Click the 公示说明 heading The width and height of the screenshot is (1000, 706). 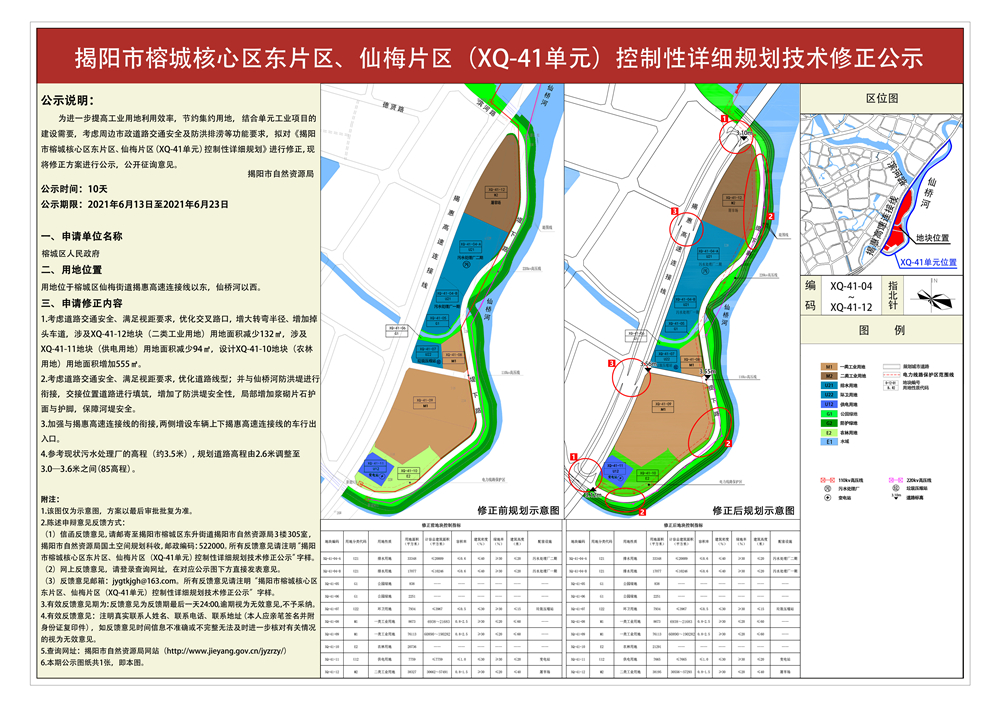(68, 100)
